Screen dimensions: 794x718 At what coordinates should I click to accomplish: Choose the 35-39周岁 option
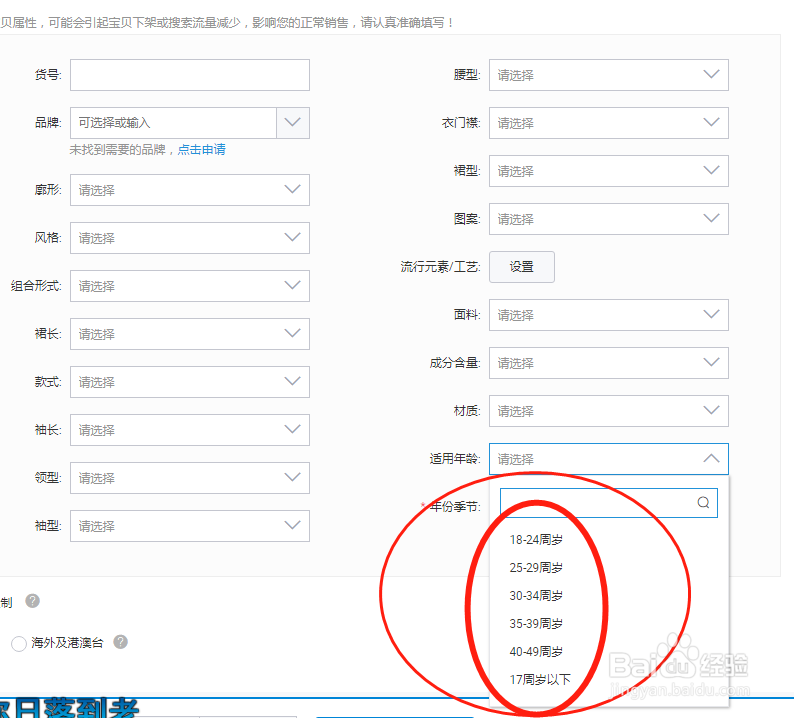click(x=536, y=623)
